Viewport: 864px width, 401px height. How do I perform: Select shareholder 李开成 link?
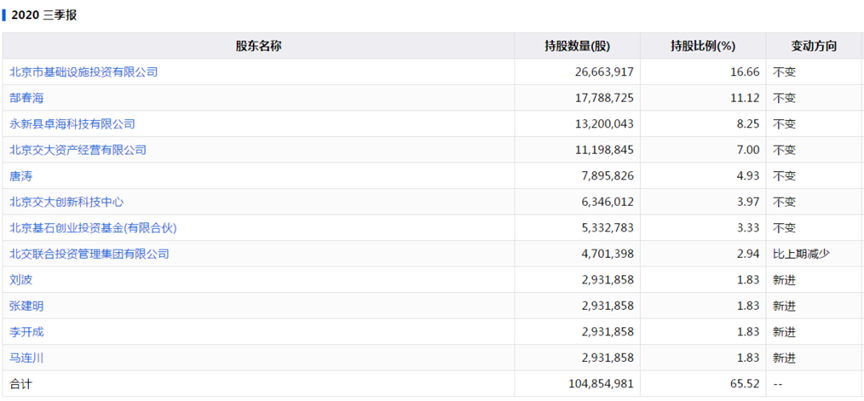click(27, 332)
